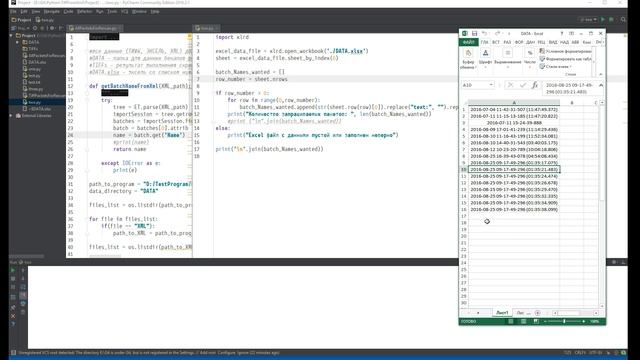
Task: Switch Excel to Page Break Preview icon
Action: click(x=536, y=322)
